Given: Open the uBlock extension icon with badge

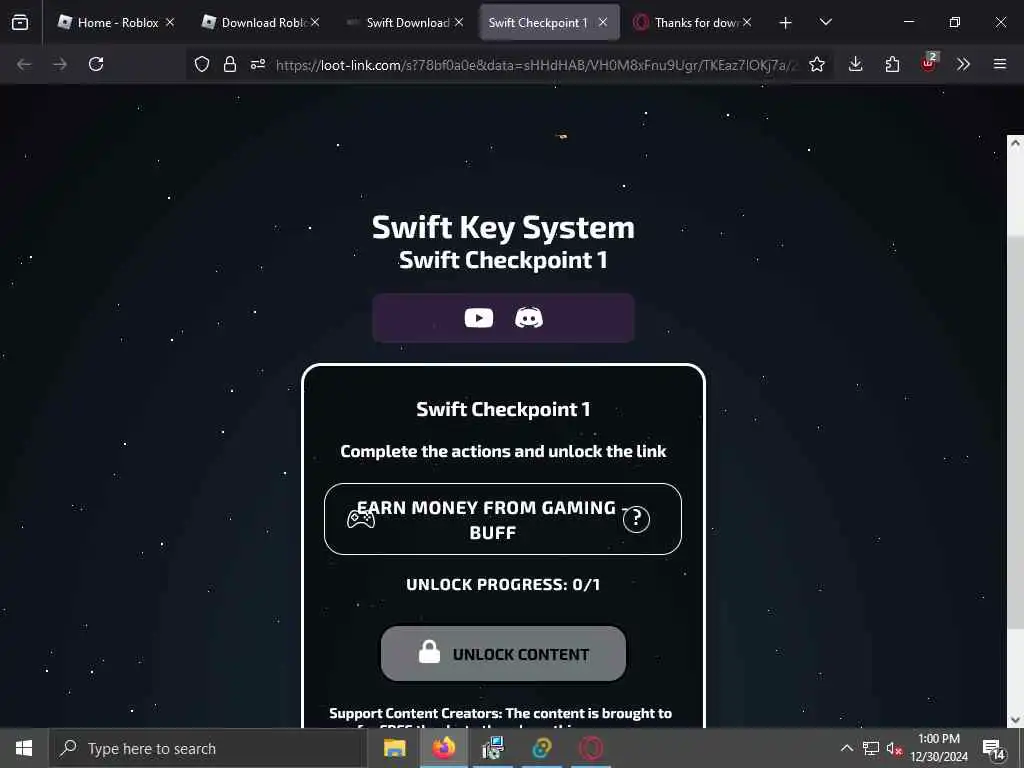Looking at the screenshot, I should click(x=929, y=63).
